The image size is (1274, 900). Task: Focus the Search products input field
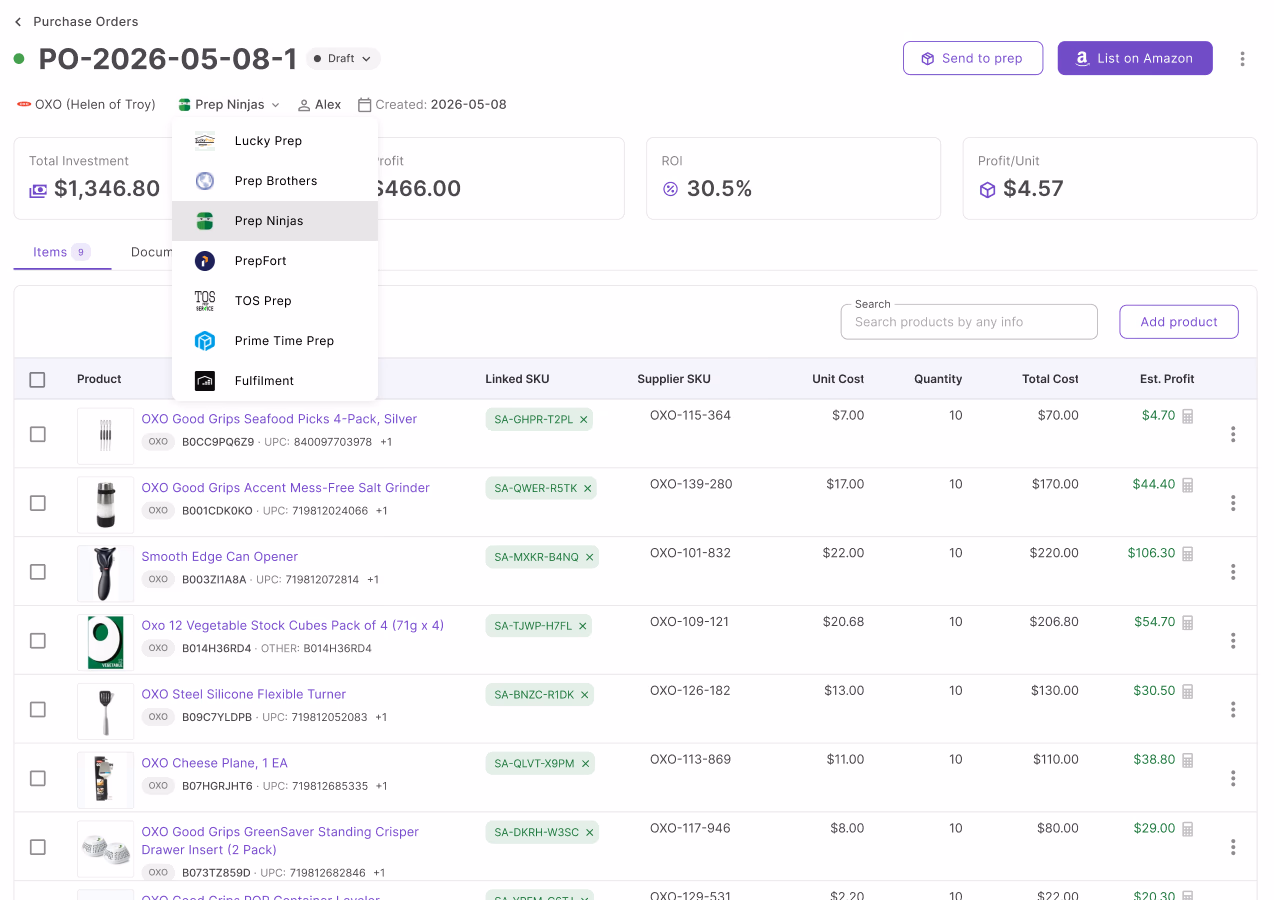[x=969, y=322]
